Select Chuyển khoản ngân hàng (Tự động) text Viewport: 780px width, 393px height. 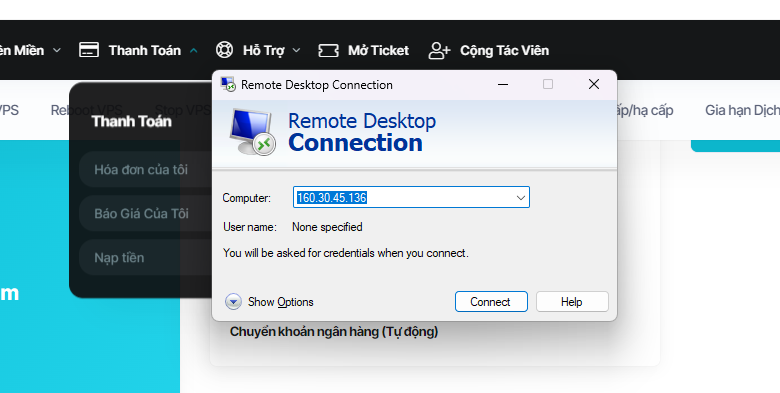click(334, 331)
